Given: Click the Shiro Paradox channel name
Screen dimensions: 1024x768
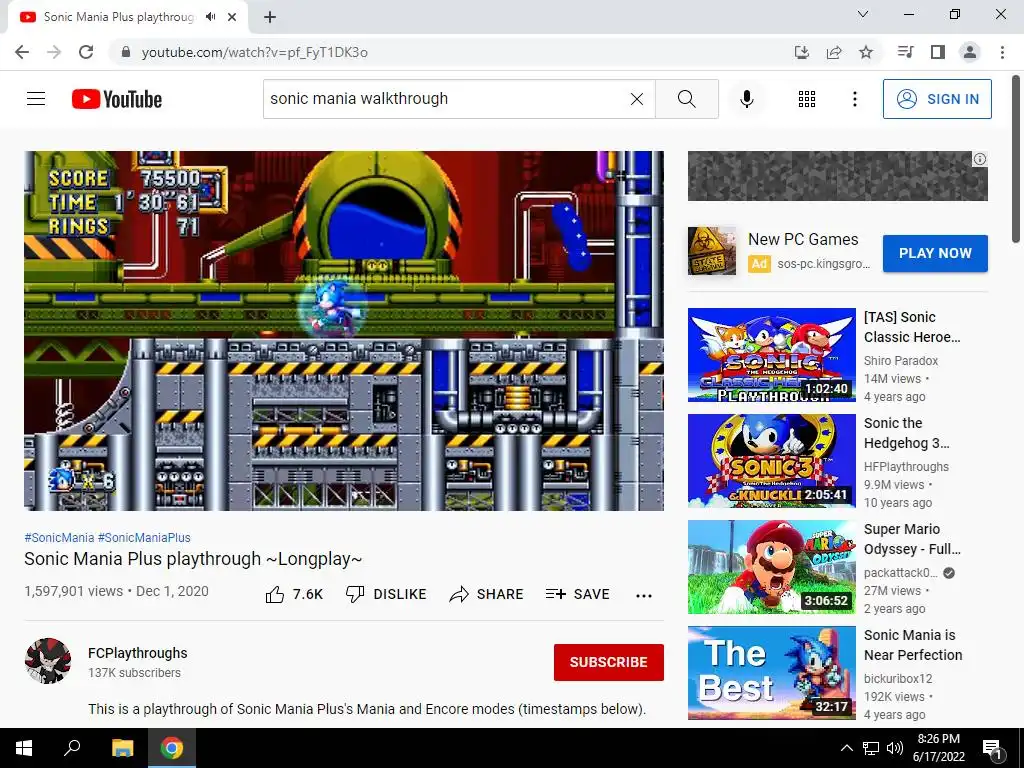Looking at the screenshot, I should click(901, 360).
